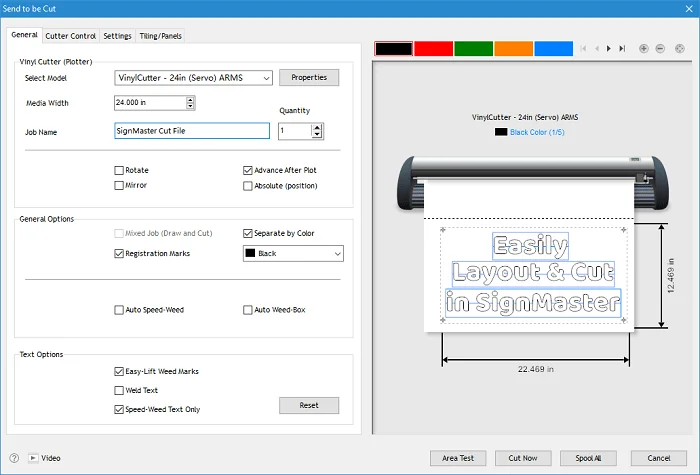Switch to the Cutter Control tab
Viewport: 700px width, 475px height.
click(71, 36)
